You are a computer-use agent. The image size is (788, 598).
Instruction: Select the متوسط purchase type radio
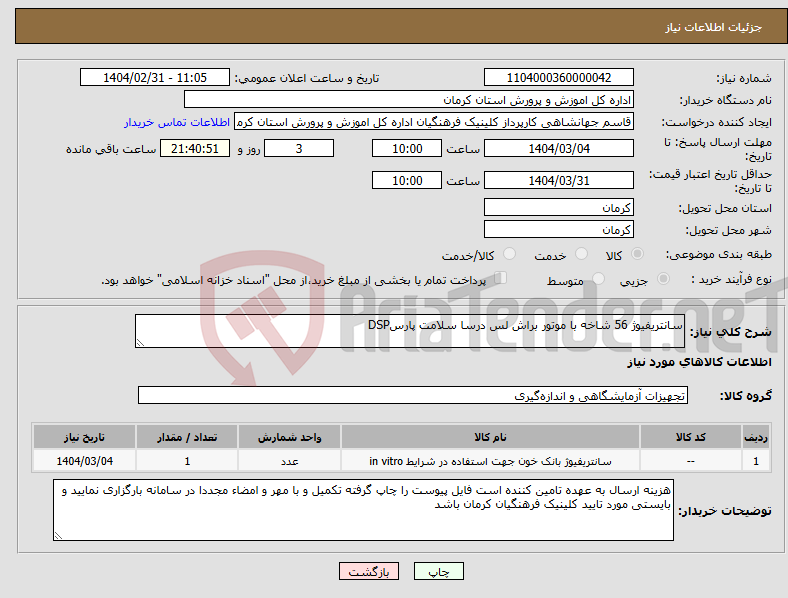click(x=599, y=279)
